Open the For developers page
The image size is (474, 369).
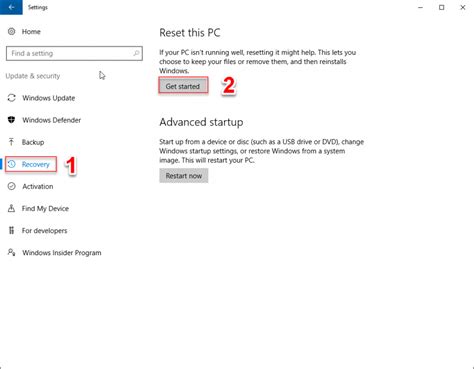point(44,230)
